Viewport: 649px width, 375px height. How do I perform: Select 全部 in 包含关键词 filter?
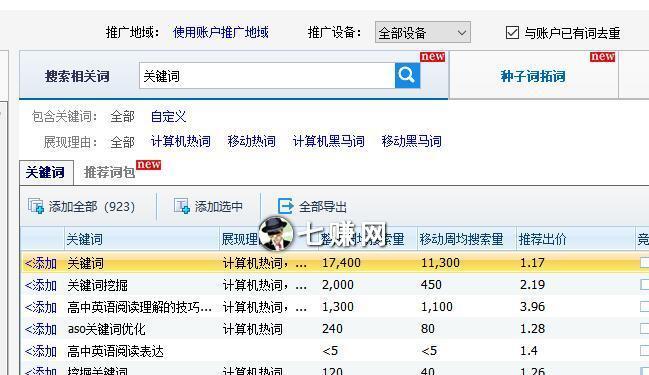click(123, 117)
